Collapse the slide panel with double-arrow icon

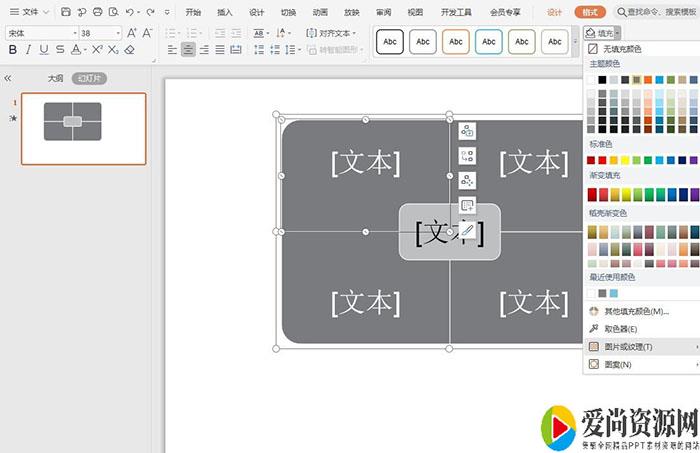[x=8, y=78]
